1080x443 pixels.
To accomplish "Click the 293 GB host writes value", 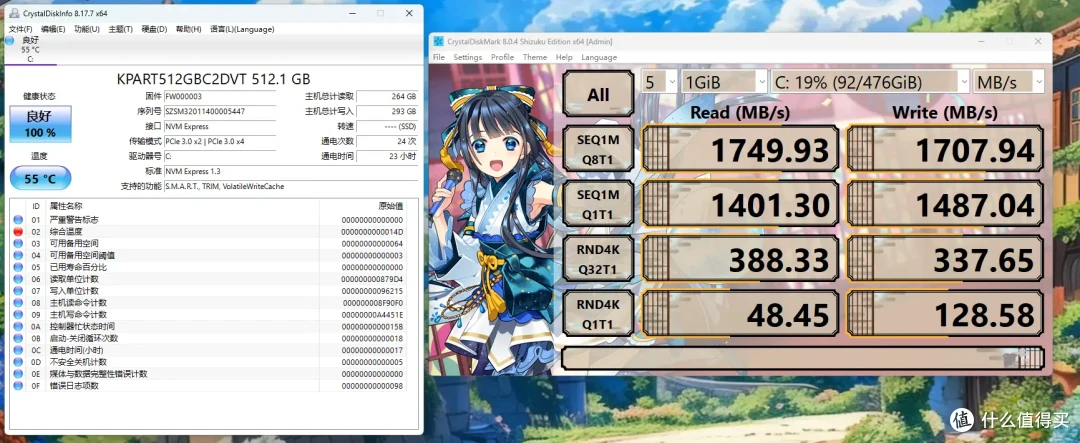I will point(387,111).
